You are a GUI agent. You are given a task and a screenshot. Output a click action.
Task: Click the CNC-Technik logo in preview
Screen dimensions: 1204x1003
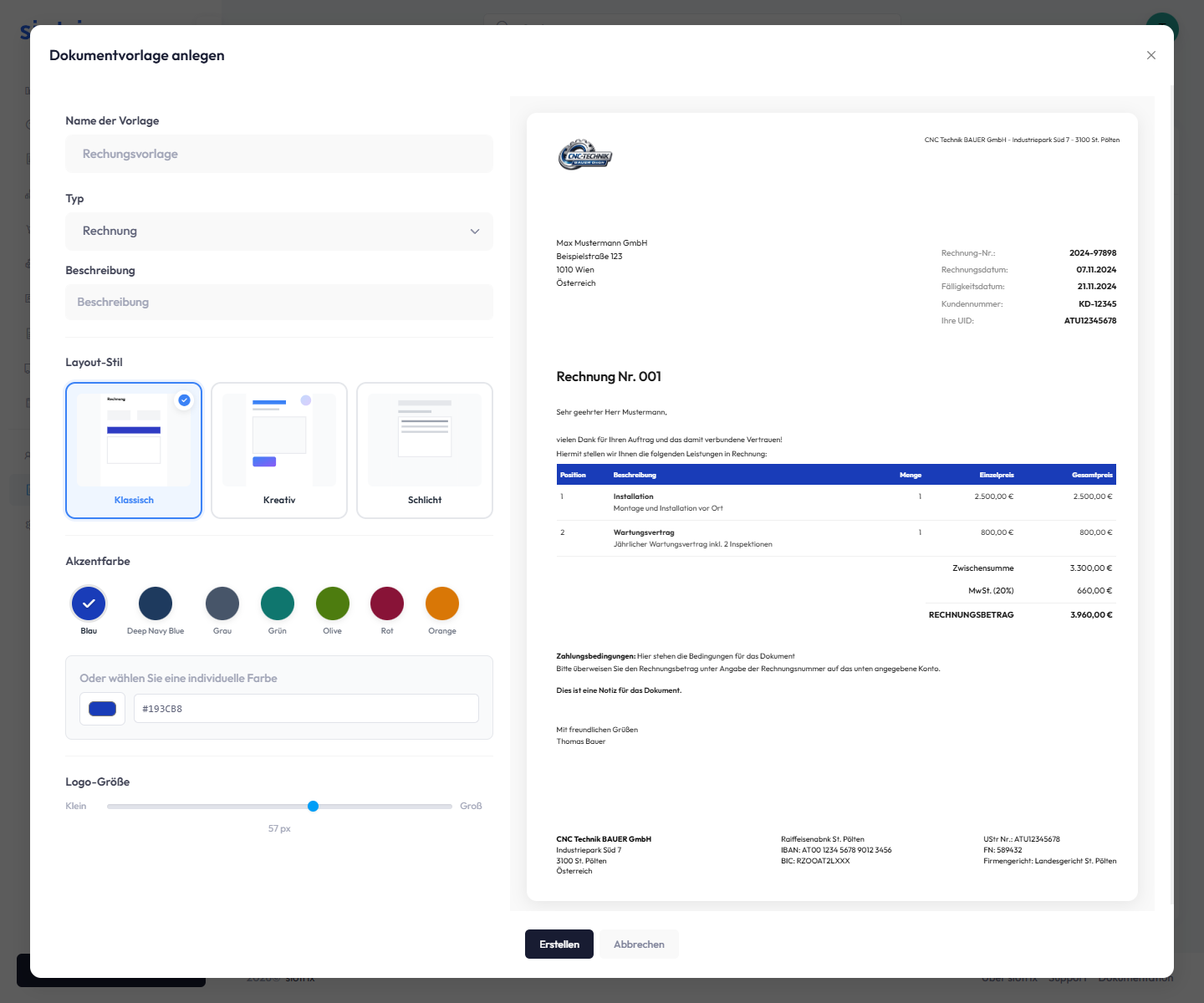click(x=585, y=155)
